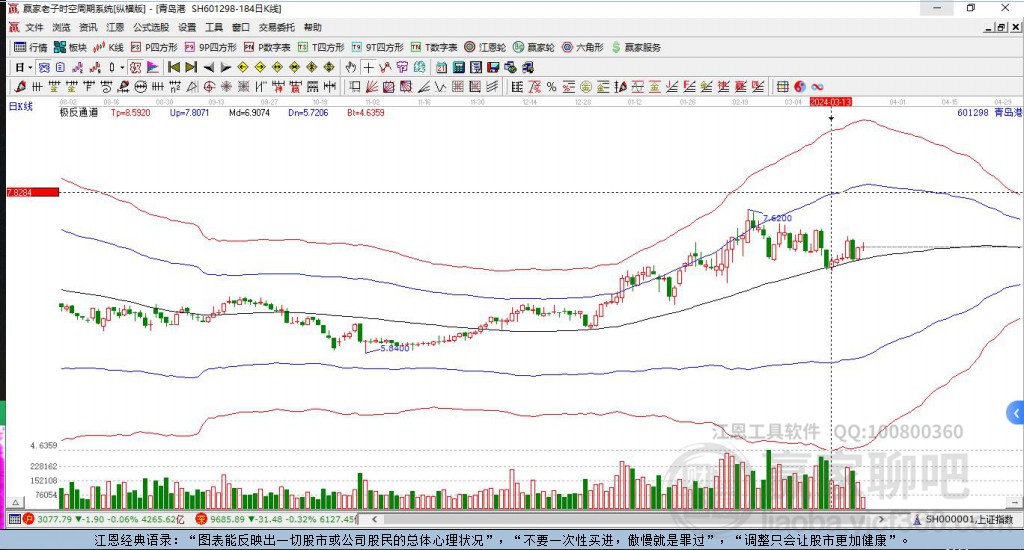Click the red pencil drawing tool
This screenshot has height=550, width=1024.
click(20, 86)
